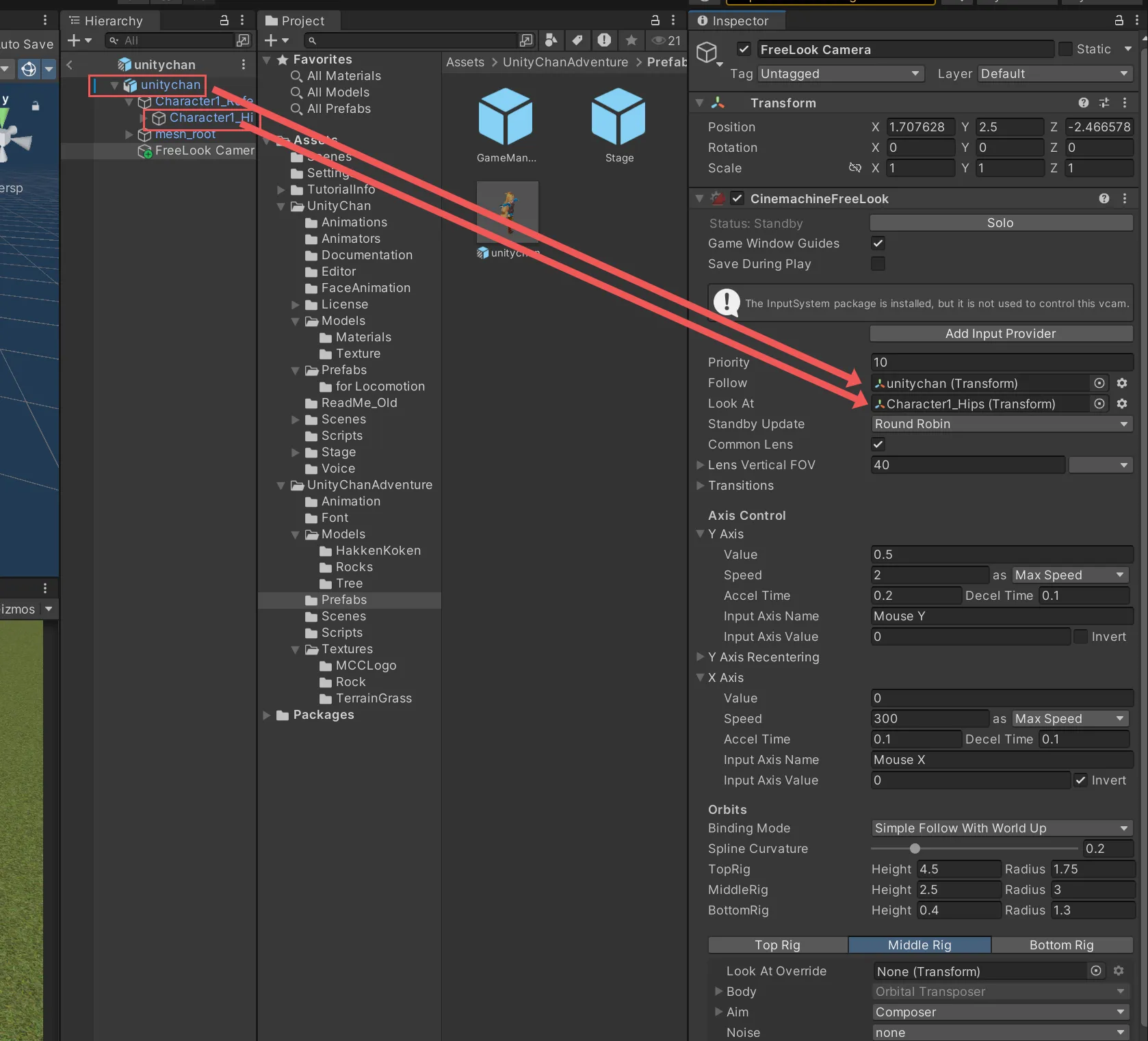Viewport: 1148px width, 1041px height.
Task: Toggle Game Window Guides checkbox
Action: pos(878,243)
